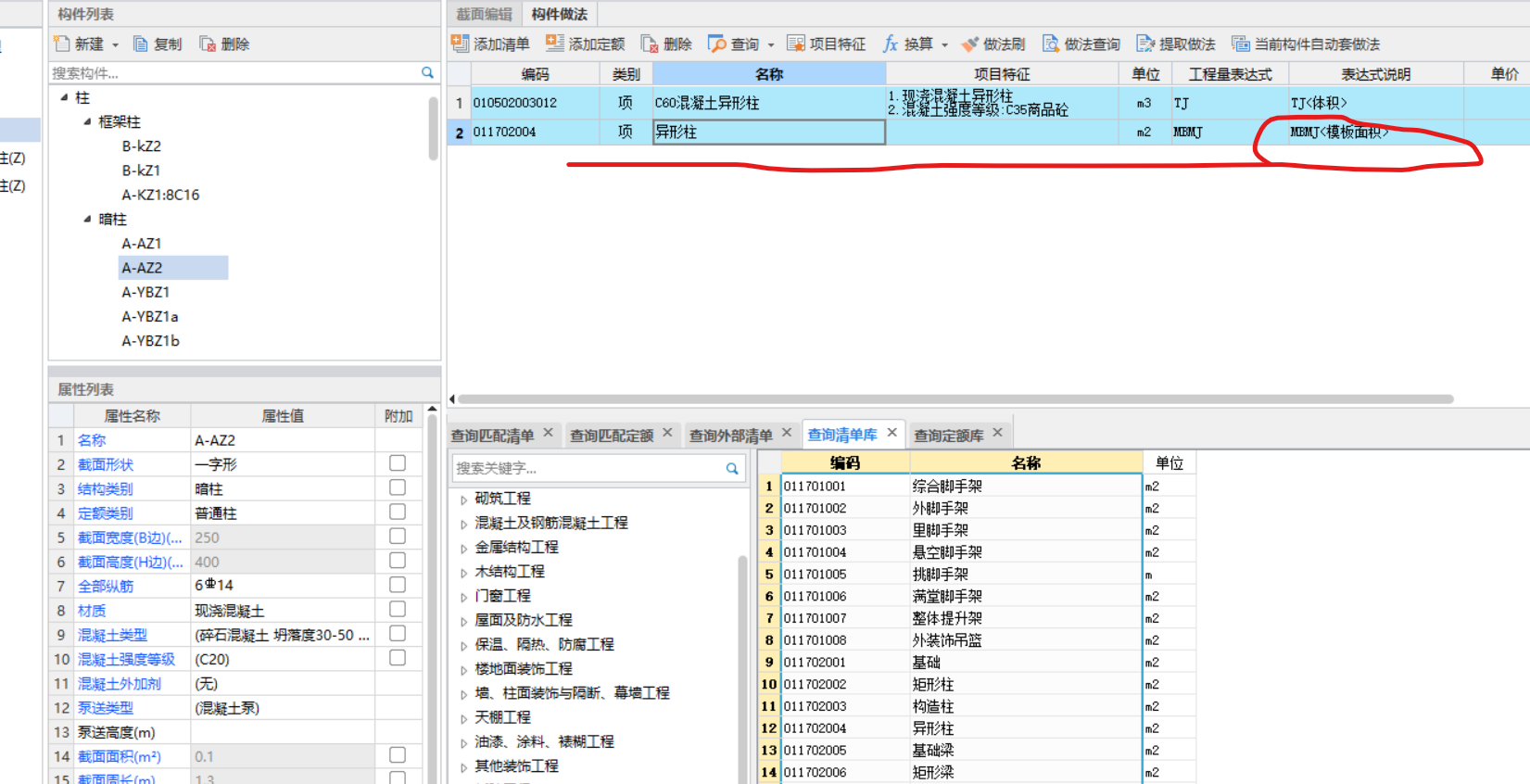Viewport: 1530px width, 784px height.
Task: Switch to the 构件做法 tab
Action: [560, 14]
